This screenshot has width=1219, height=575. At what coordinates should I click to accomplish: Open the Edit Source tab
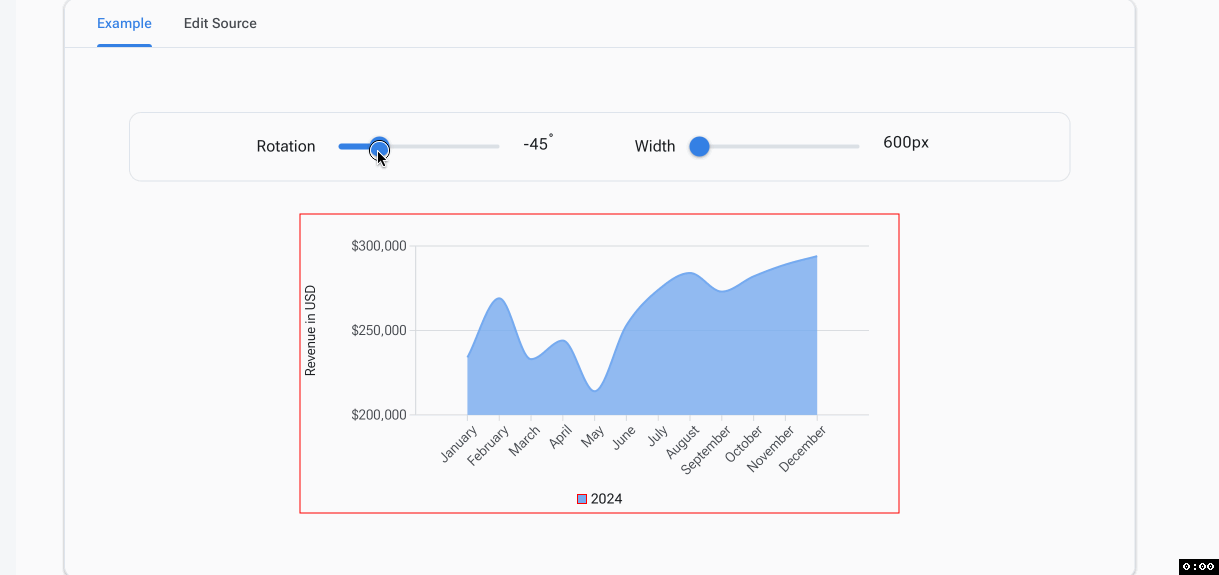pyautogui.click(x=220, y=23)
